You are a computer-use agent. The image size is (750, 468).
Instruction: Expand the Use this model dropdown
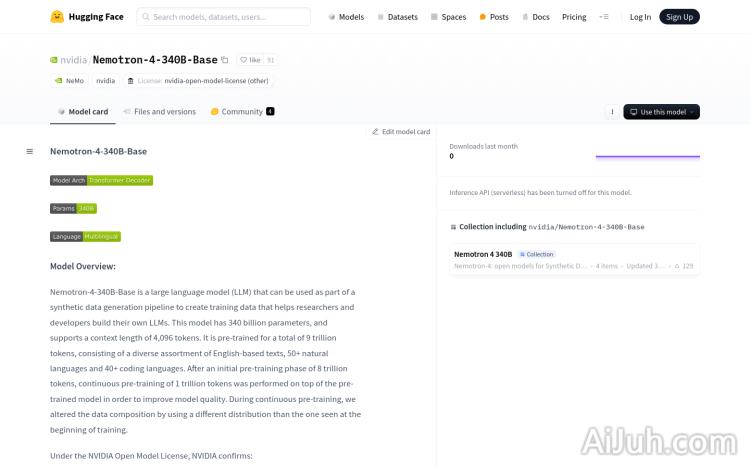(x=661, y=112)
